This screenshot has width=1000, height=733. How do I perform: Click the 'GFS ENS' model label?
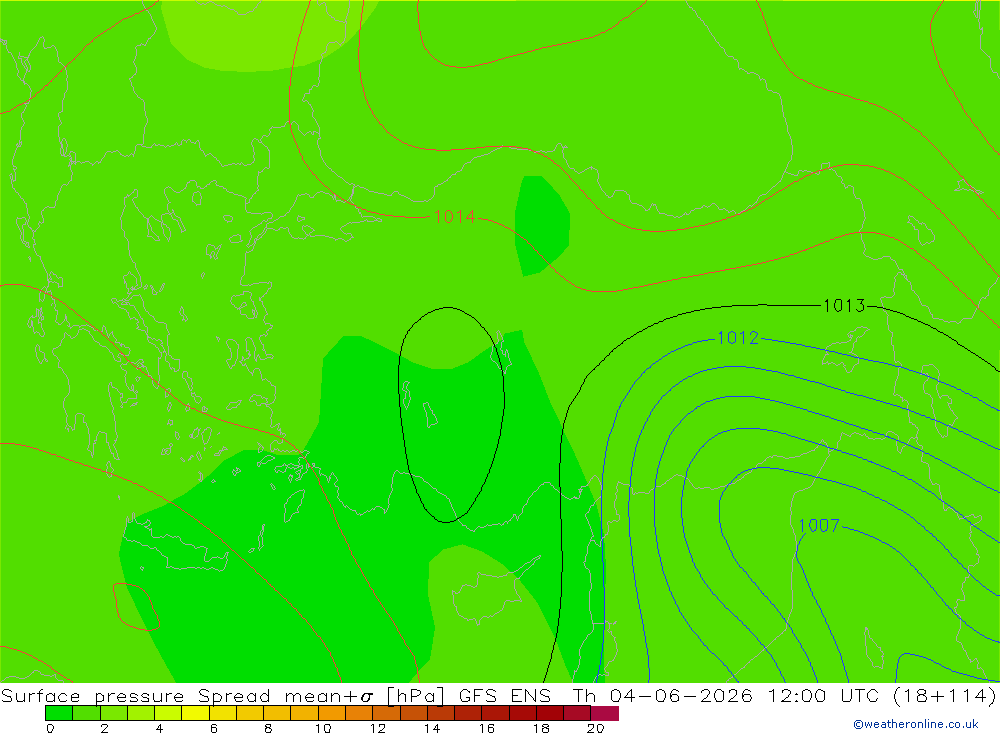[x=504, y=695]
